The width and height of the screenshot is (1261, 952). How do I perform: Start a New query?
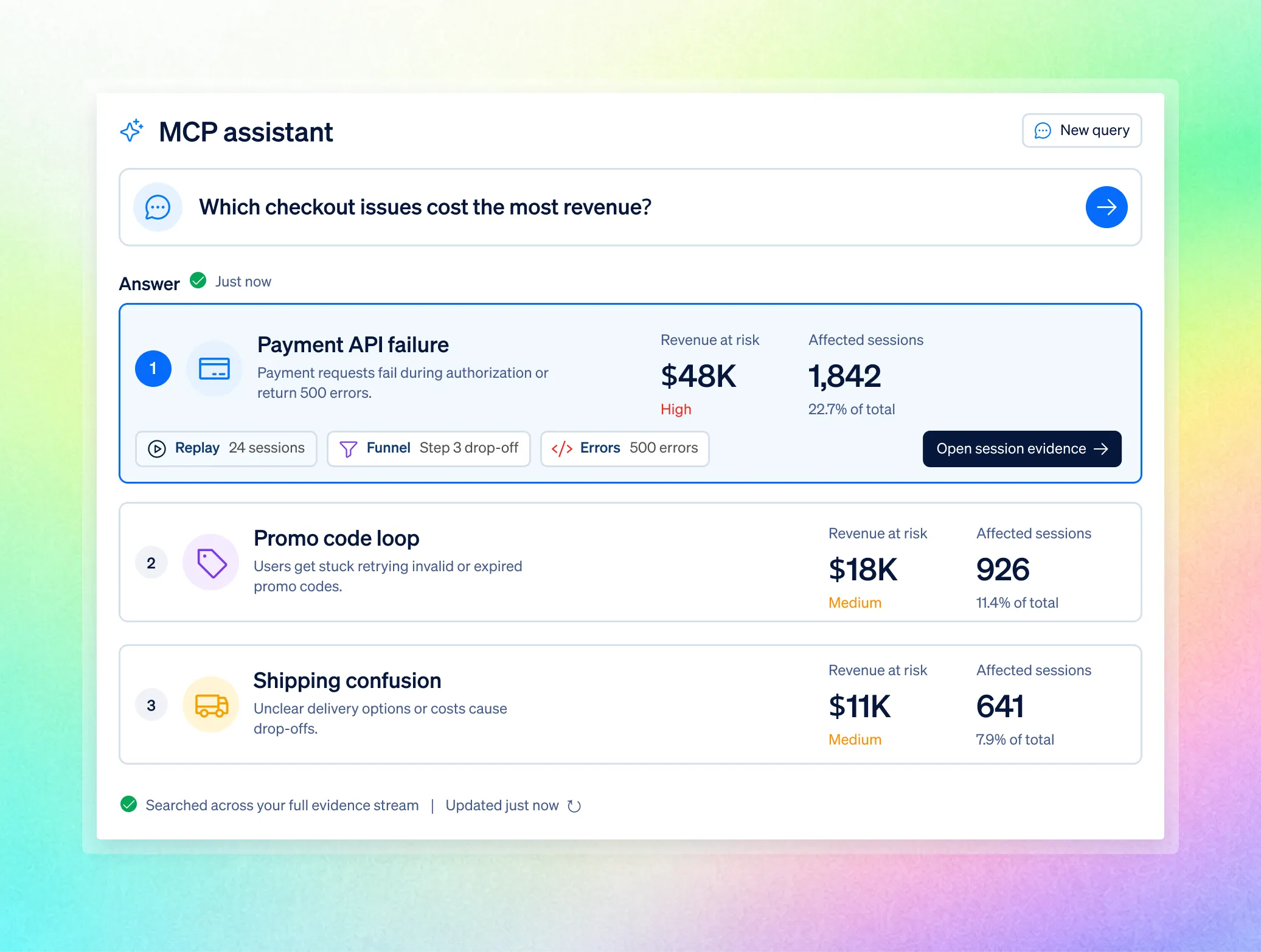1082,130
